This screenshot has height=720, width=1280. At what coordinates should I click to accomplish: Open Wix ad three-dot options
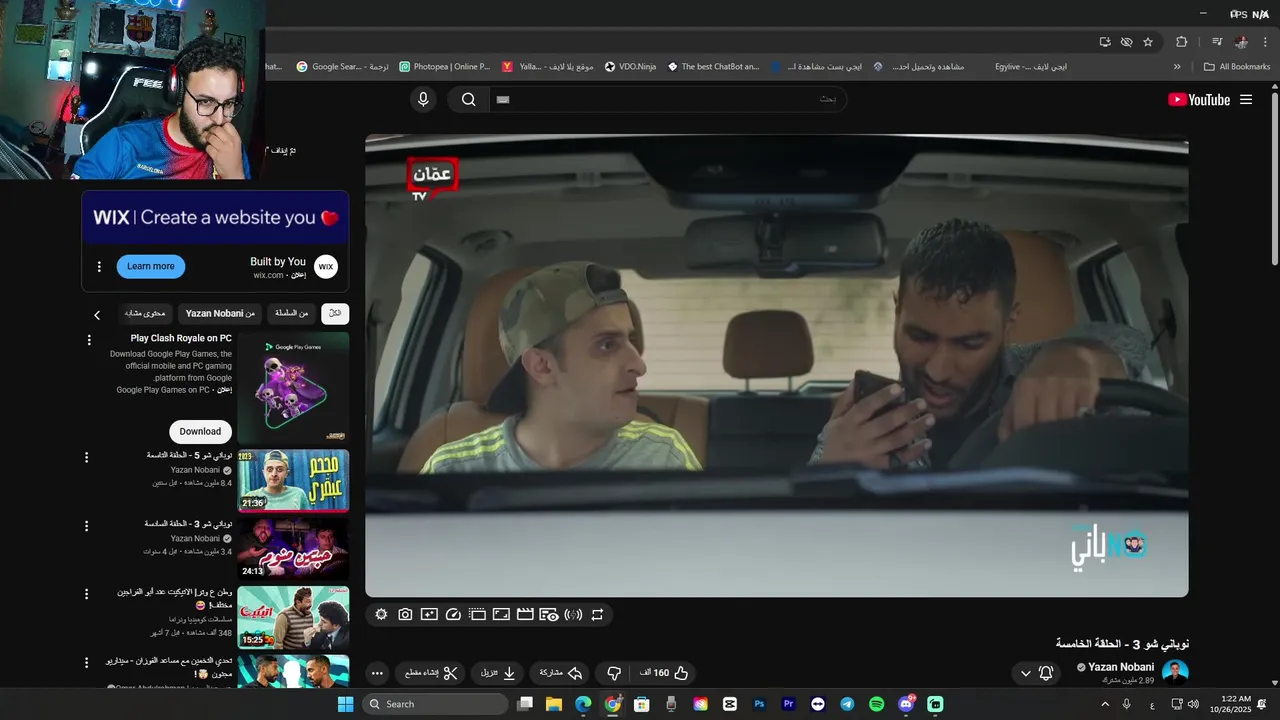(99, 266)
